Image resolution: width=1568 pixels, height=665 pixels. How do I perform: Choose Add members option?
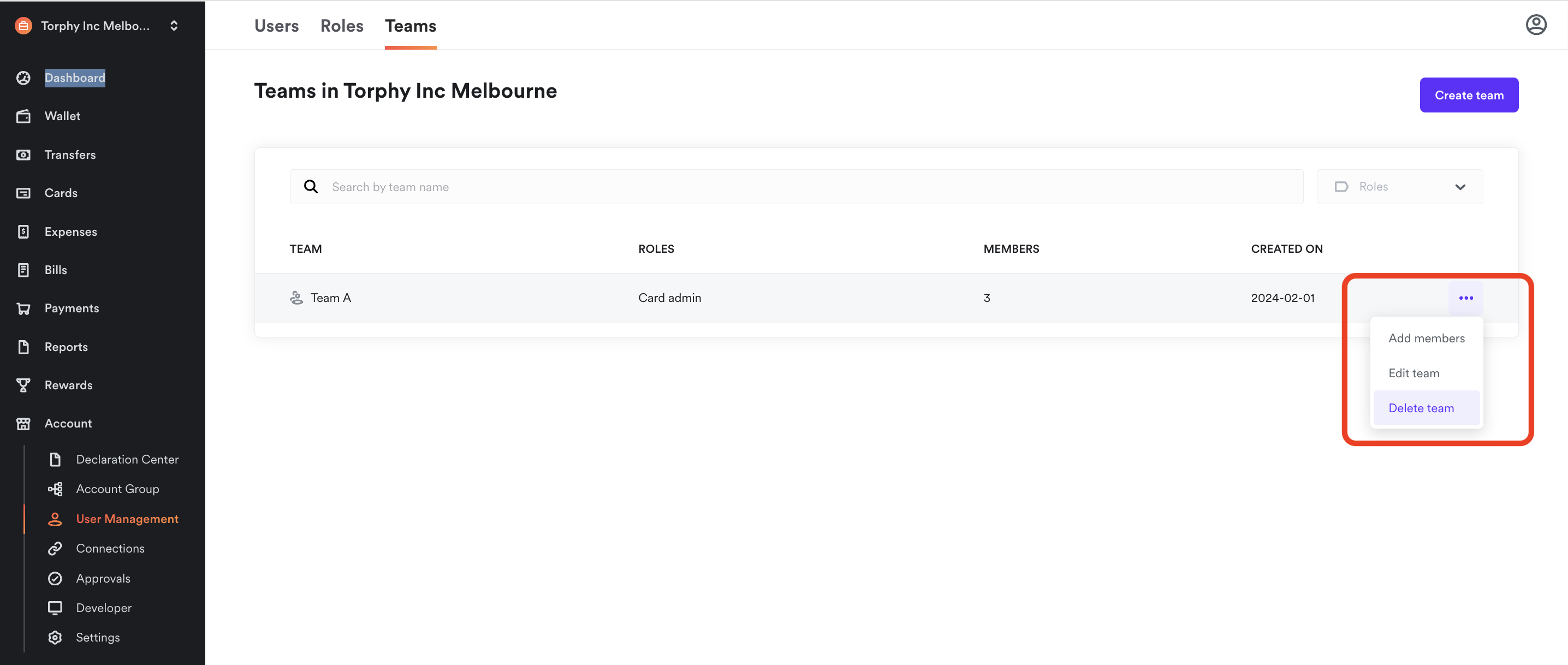[x=1426, y=338]
